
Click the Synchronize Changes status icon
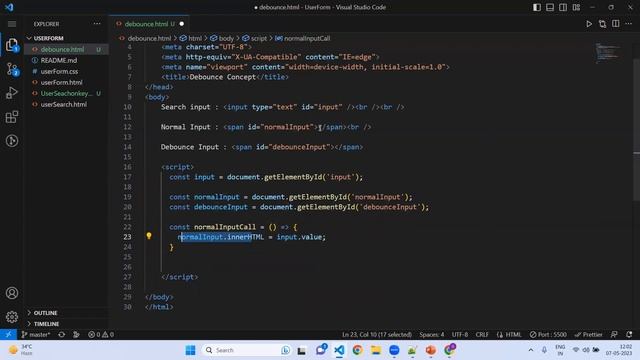pyautogui.click(x=62, y=335)
